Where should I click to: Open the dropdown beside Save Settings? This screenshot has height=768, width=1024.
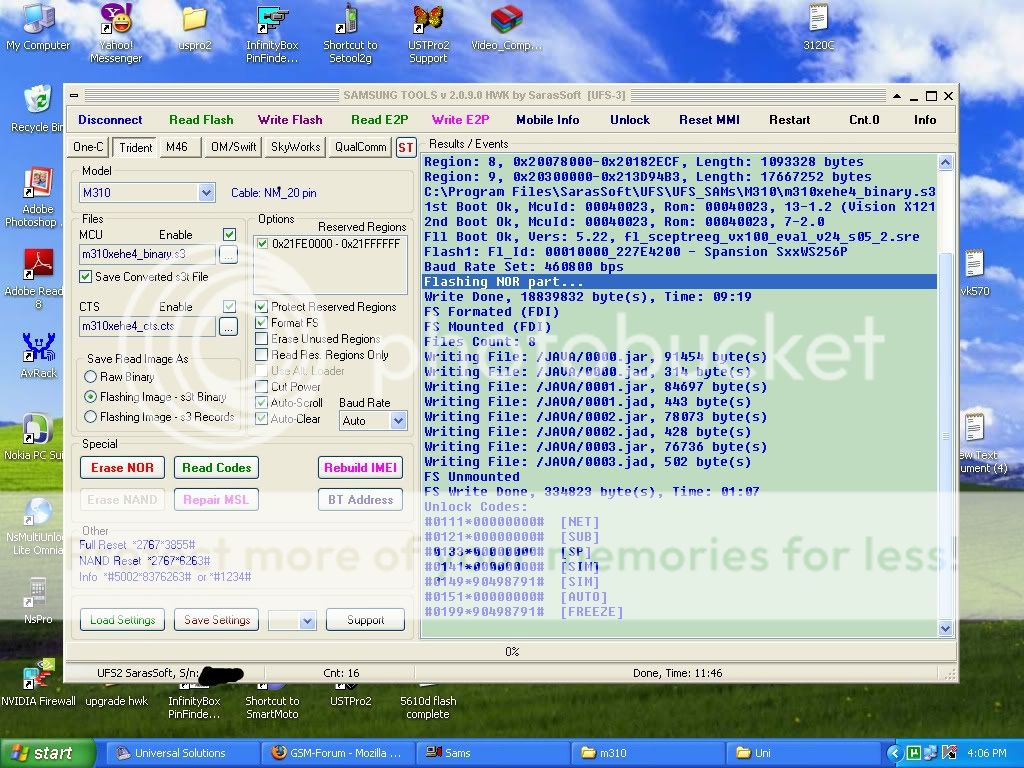coord(308,620)
